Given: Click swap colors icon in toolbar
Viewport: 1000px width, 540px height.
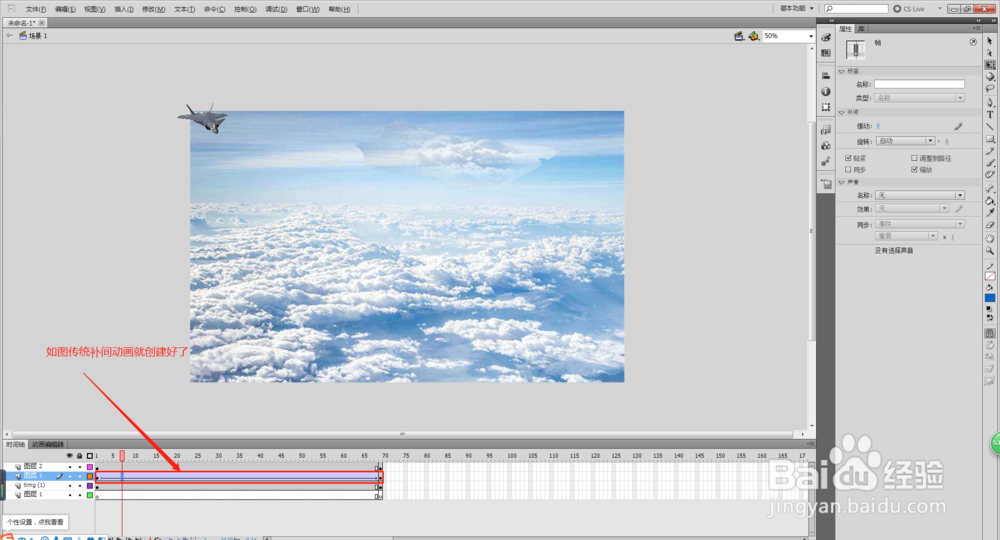Looking at the screenshot, I should coord(990,317).
